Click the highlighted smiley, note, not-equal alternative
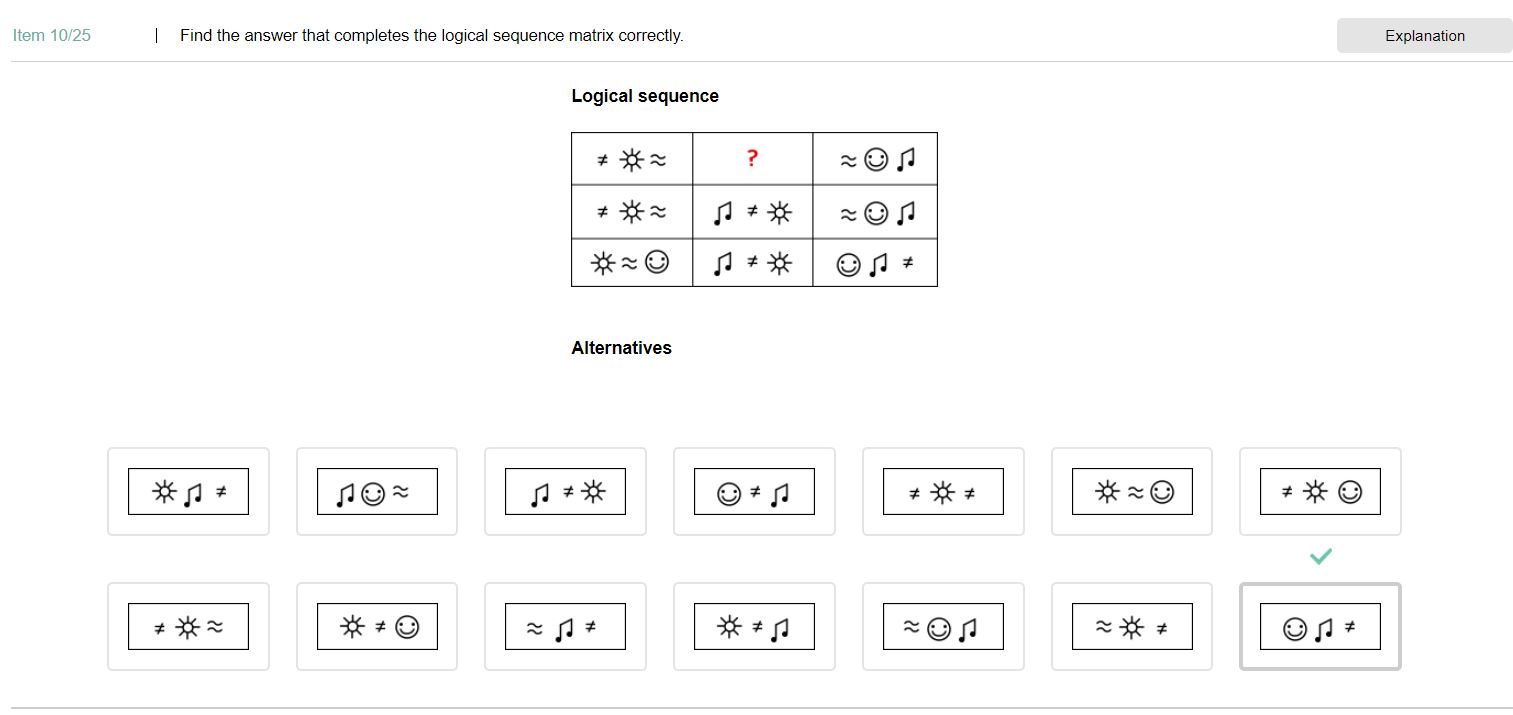The height and width of the screenshot is (715, 1513). [x=1320, y=627]
